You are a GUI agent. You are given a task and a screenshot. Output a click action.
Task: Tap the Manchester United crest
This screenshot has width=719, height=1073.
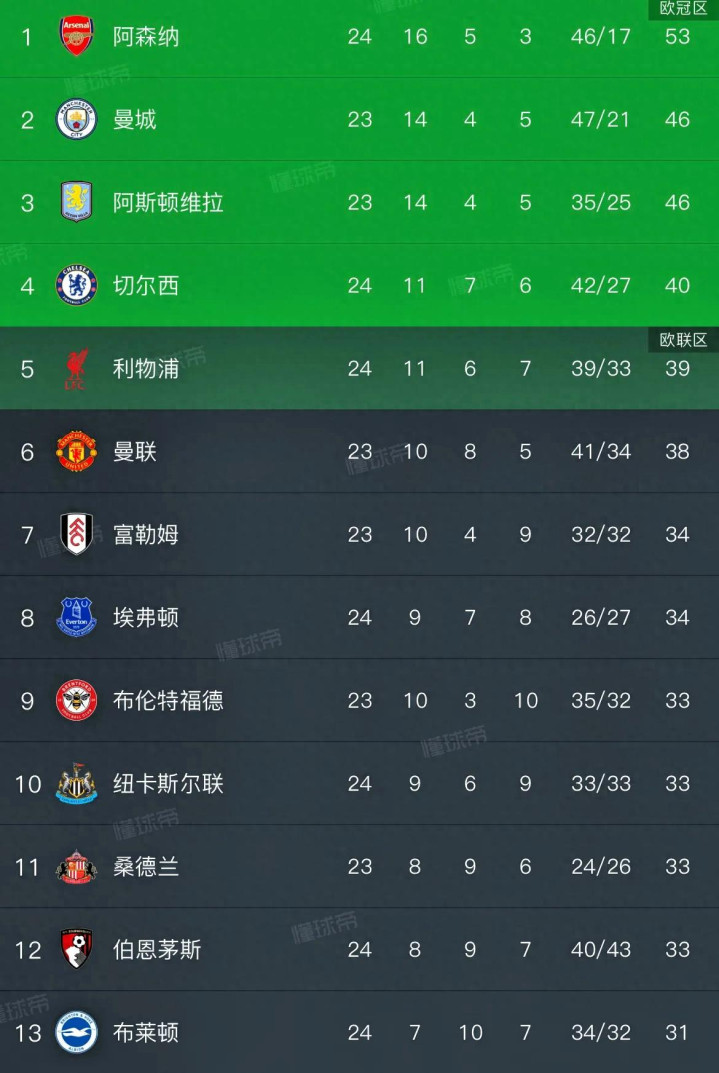76,452
